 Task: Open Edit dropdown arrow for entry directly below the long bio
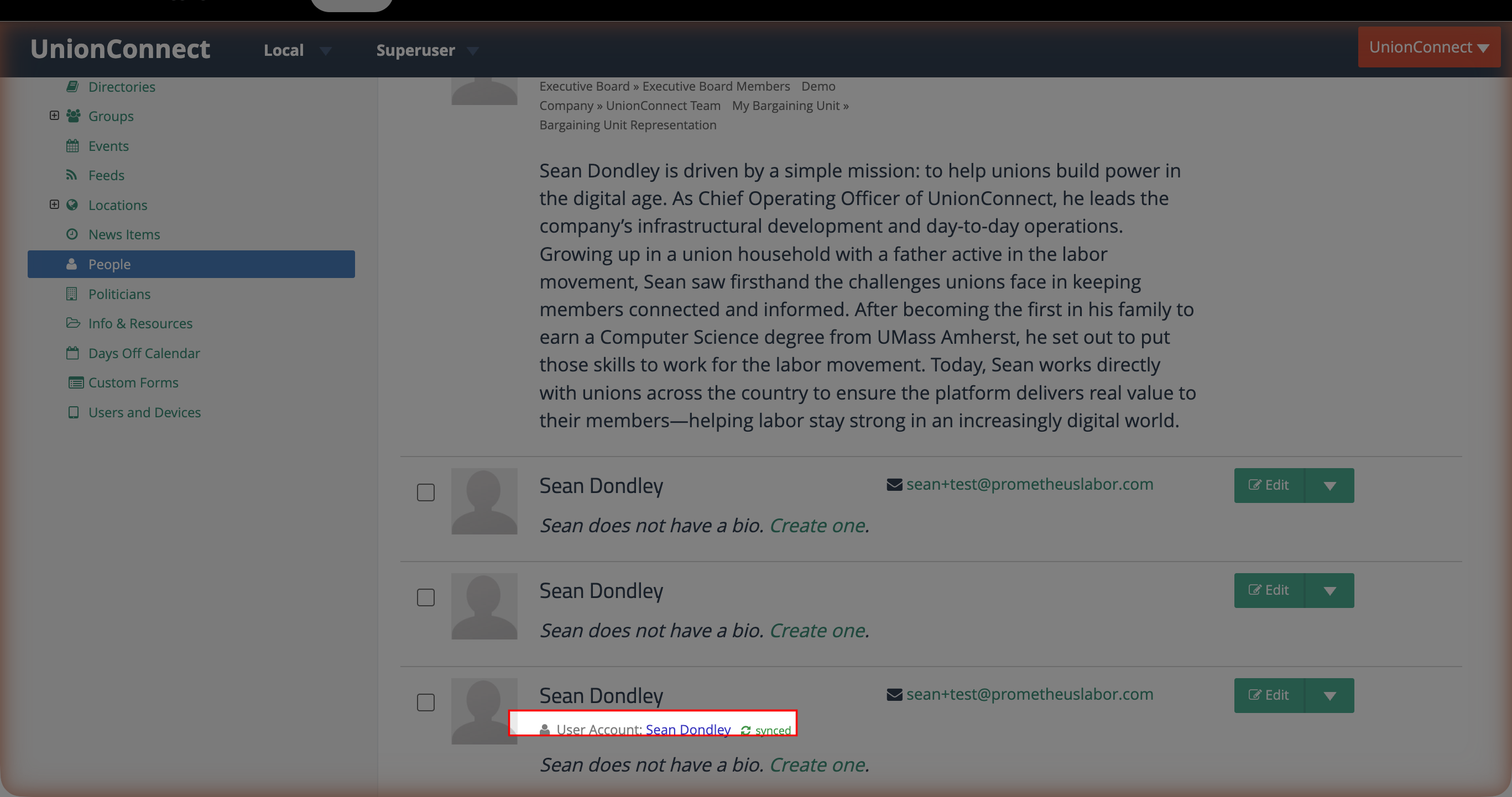pos(1329,486)
